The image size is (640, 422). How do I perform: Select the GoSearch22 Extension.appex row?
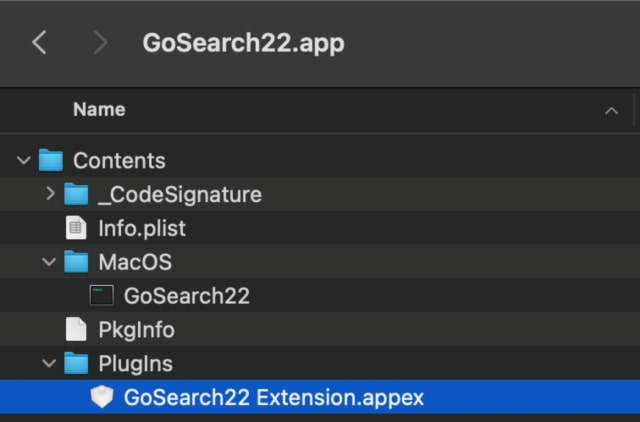tap(320, 397)
